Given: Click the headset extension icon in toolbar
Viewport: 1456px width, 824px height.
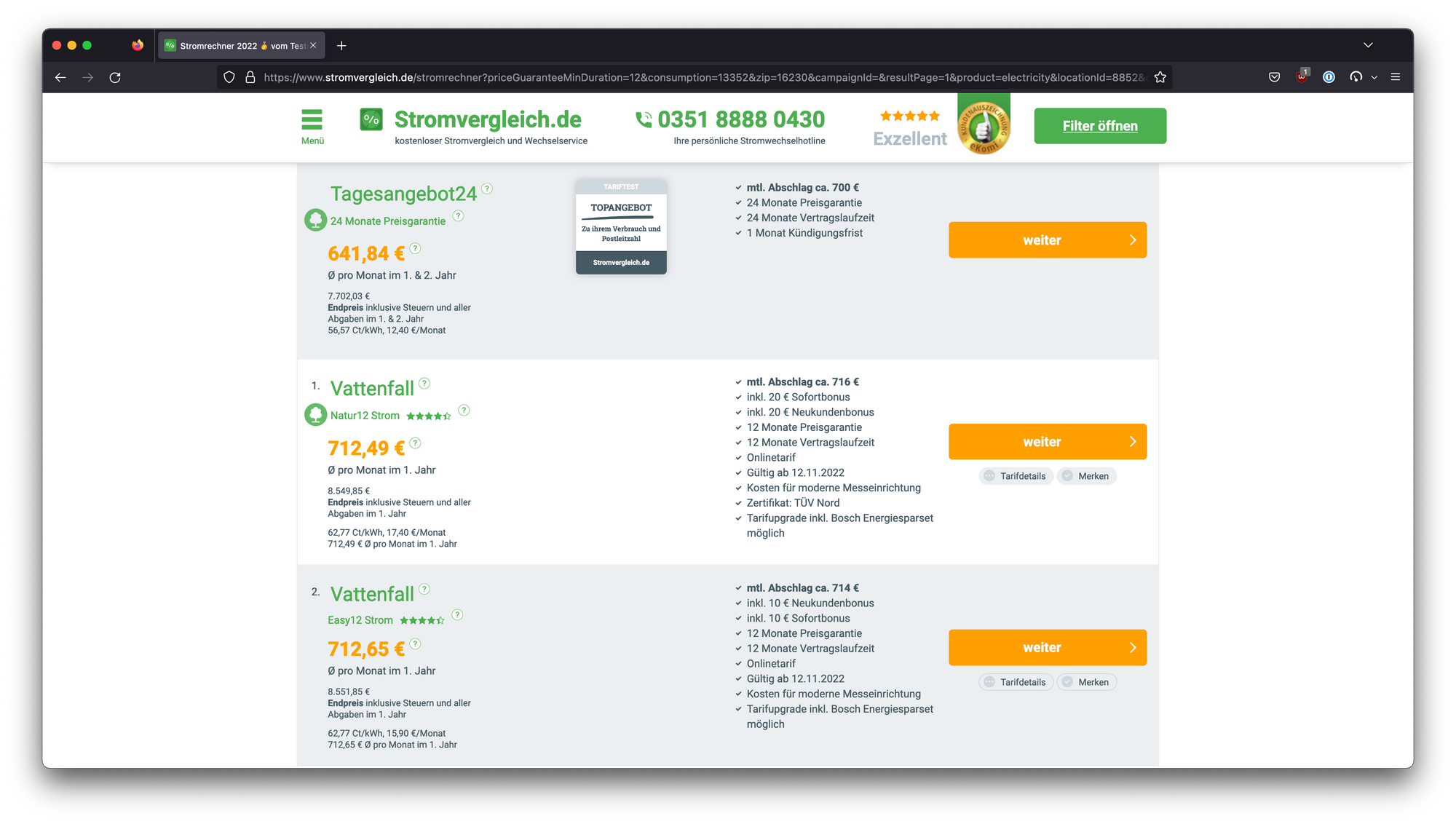Looking at the screenshot, I should click(1356, 76).
